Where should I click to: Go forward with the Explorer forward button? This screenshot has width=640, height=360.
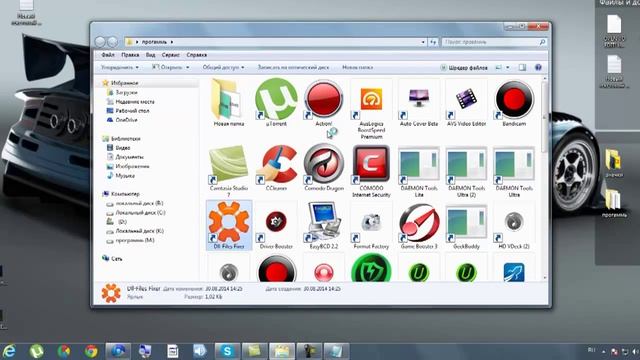[x=112, y=42]
